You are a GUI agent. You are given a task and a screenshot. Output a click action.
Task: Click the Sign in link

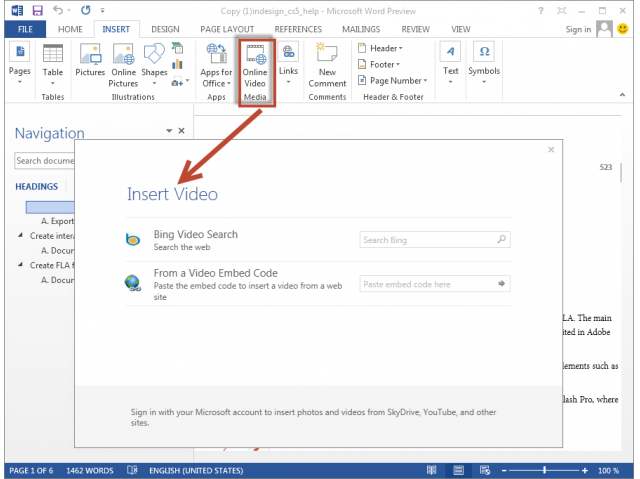click(x=578, y=29)
